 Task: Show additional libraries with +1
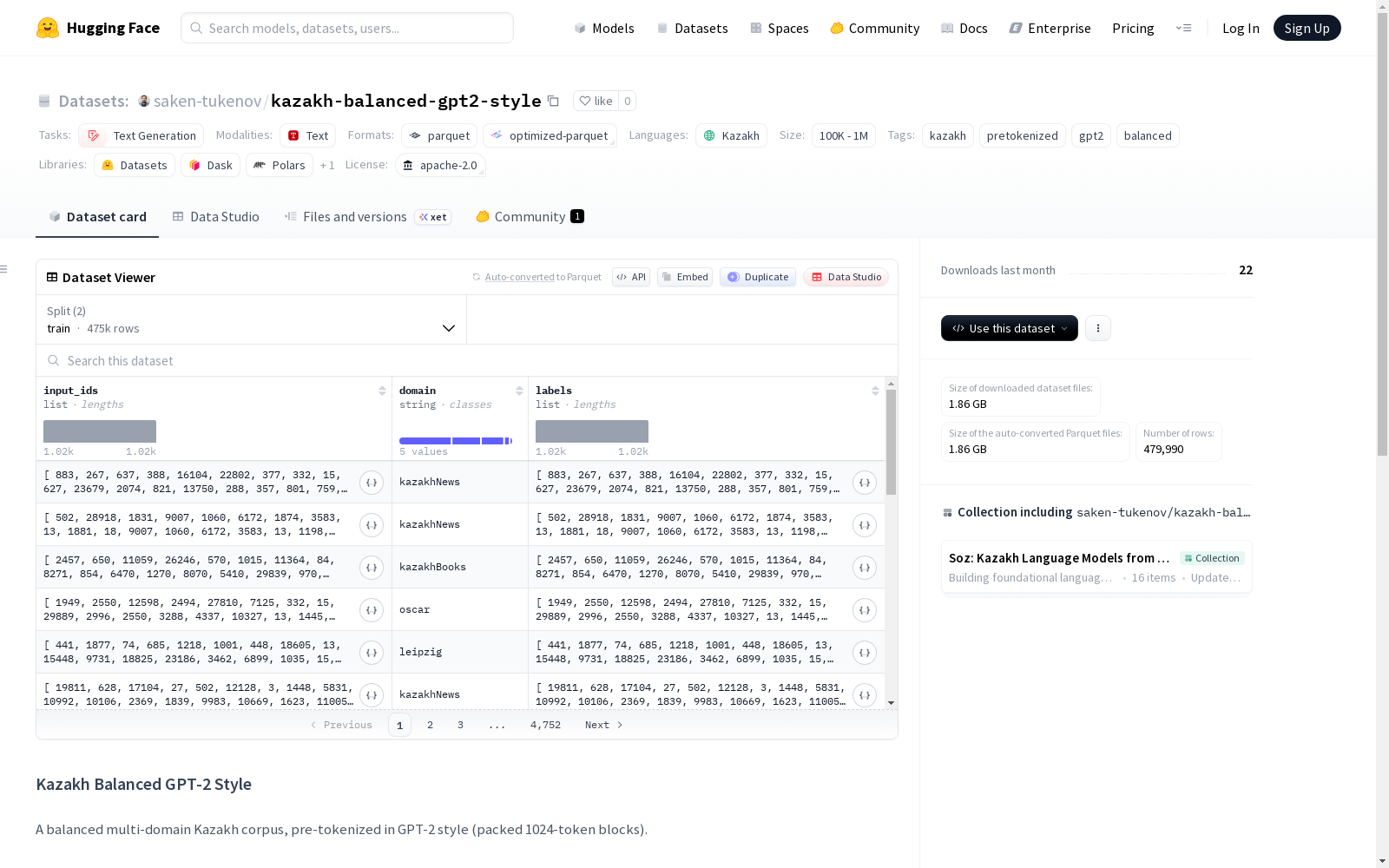click(x=327, y=165)
